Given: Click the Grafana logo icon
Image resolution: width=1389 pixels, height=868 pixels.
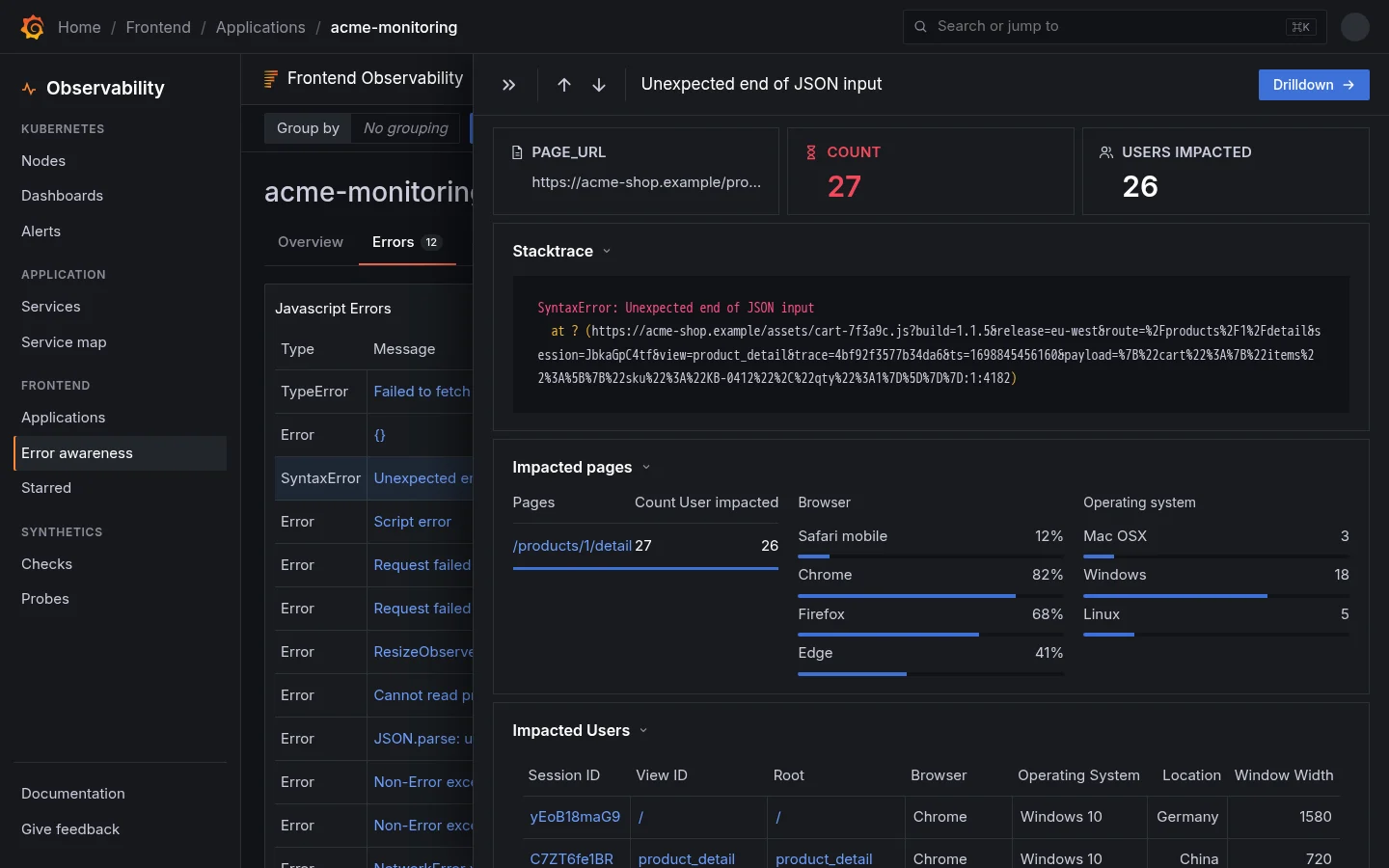Looking at the screenshot, I should 33,27.
